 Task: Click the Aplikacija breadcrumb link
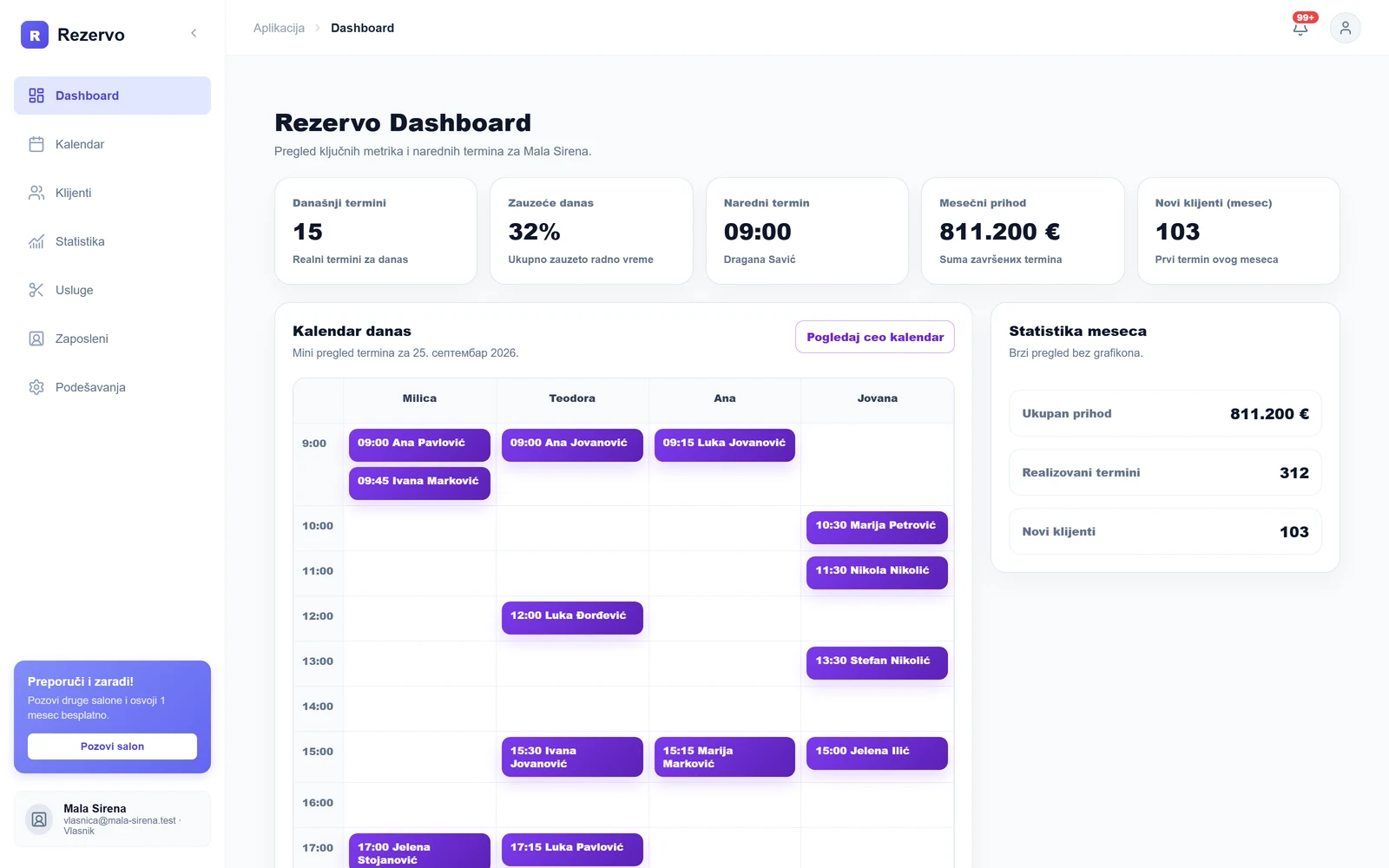pos(279,28)
